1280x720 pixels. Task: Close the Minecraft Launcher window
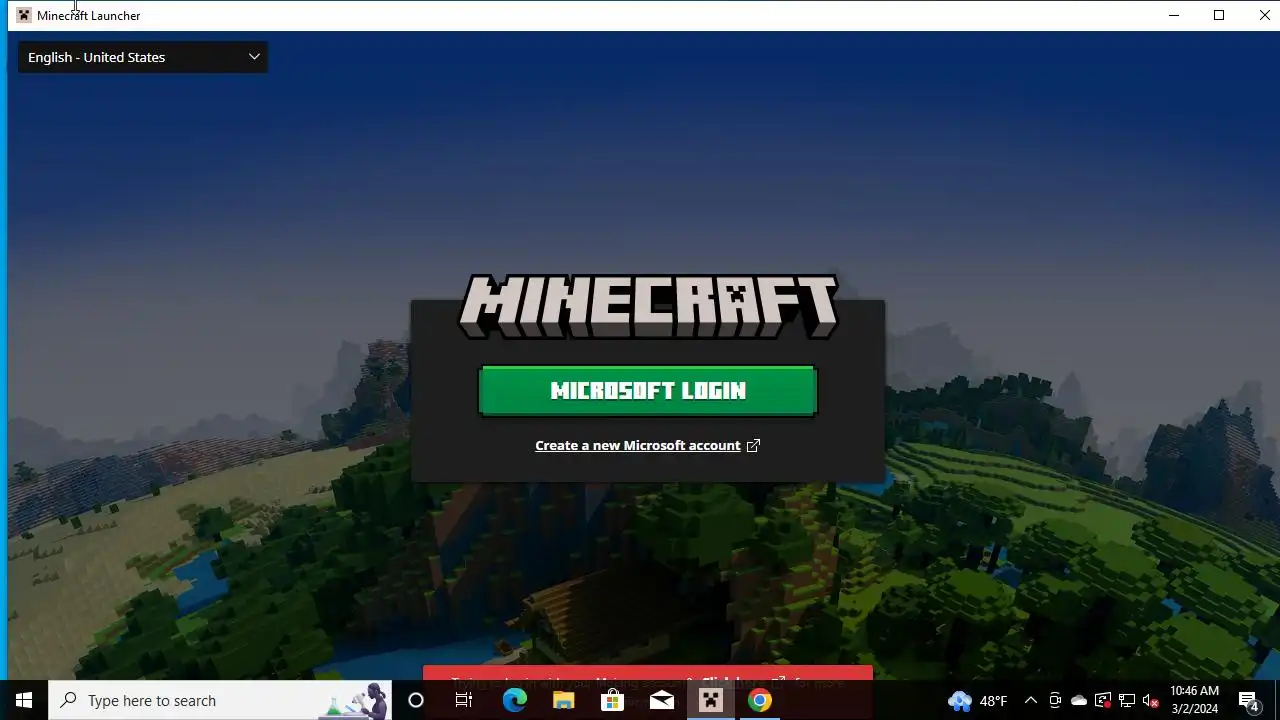click(x=1264, y=15)
